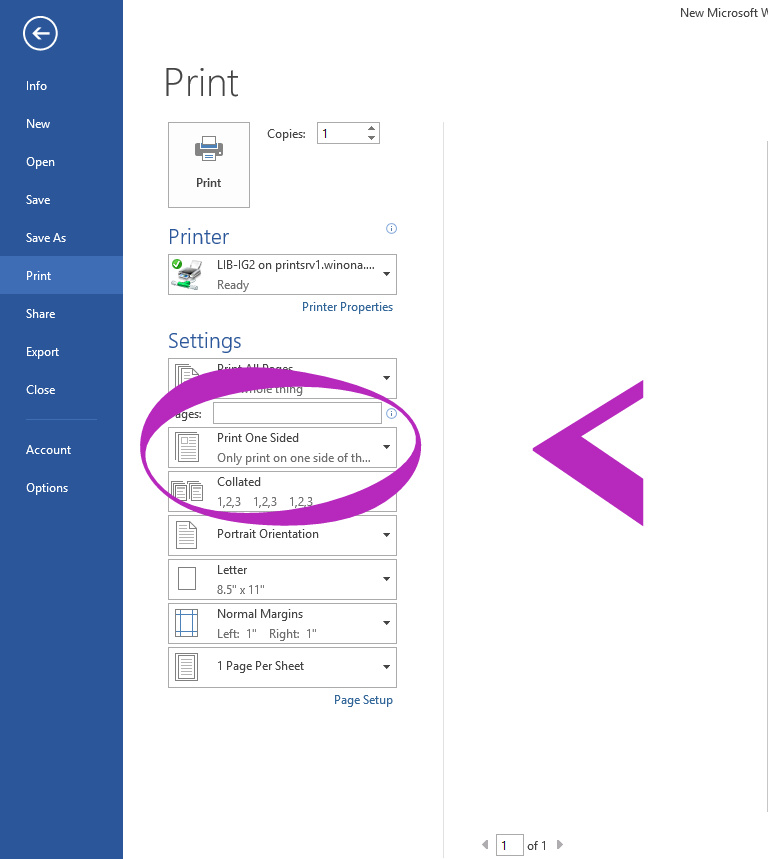This screenshot has width=768, height=859.
Task: Open Export in the backstage sidebar
Action: tap(43, 352)
